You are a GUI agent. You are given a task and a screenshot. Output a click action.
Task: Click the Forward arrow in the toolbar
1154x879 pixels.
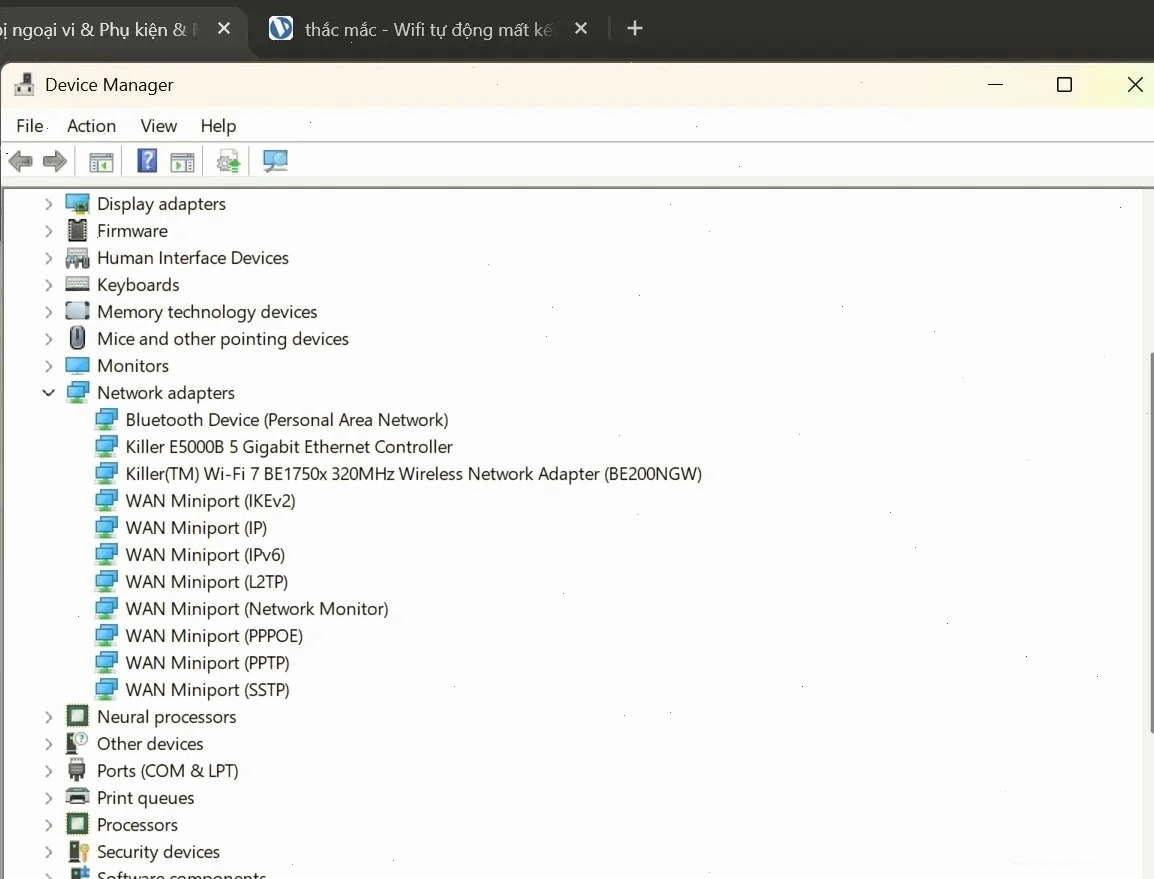coord(55,160)
